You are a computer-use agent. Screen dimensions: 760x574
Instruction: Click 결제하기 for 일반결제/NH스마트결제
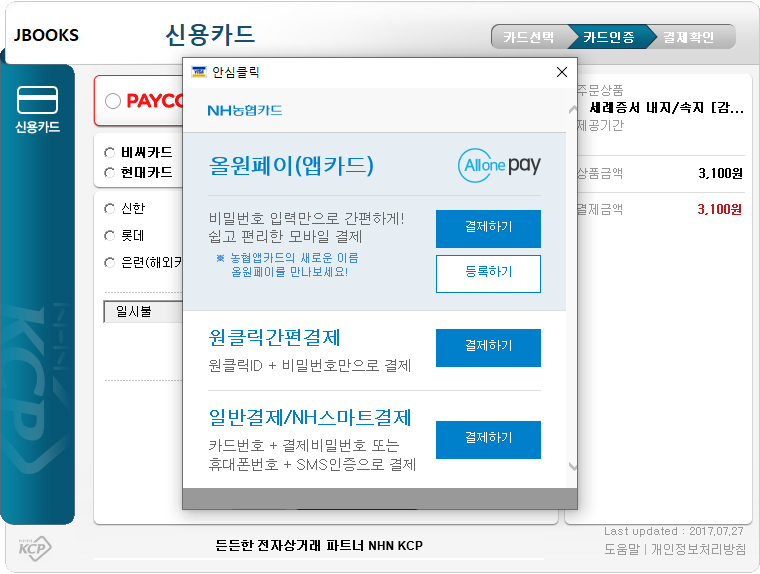coord(488,440)
